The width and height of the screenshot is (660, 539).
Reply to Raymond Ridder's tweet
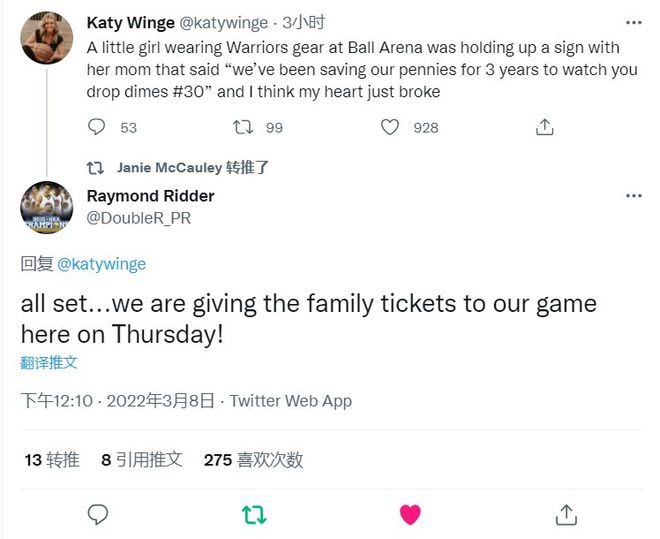(98, 514)
